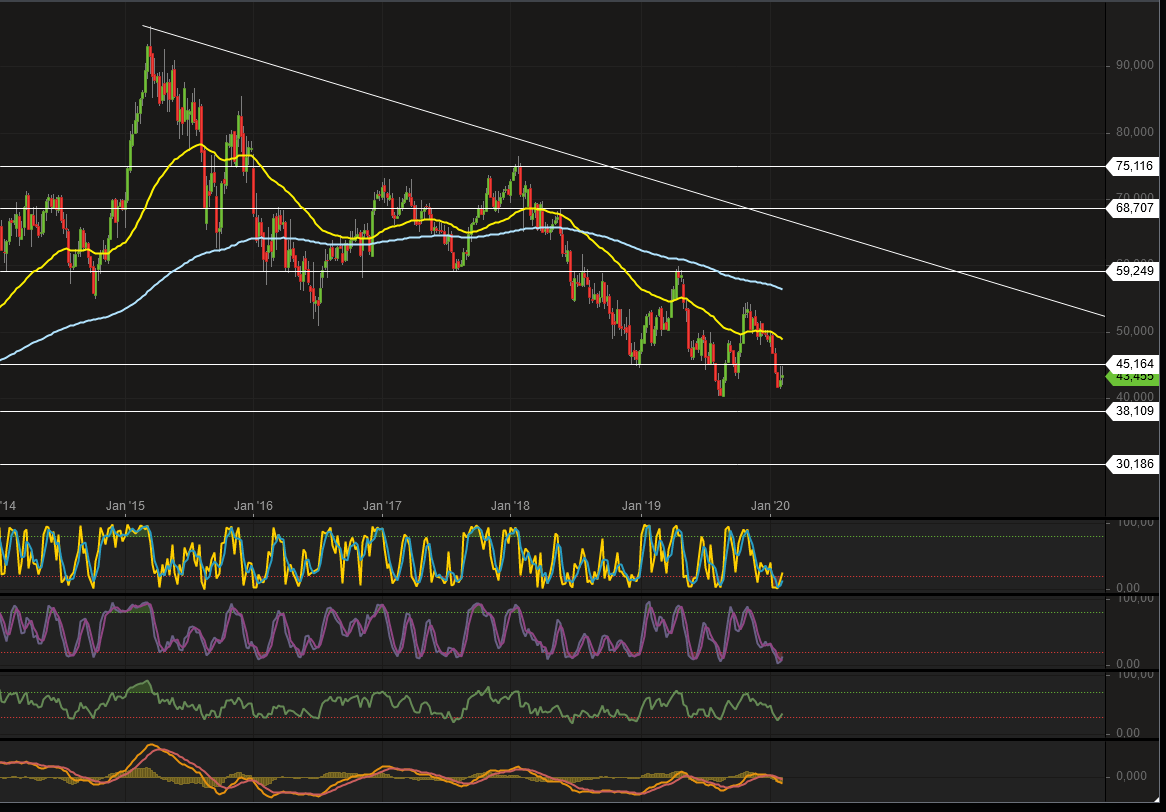This screenshot has width=1166, height=812.
Task: Select the 45,164 price level label
Action: tap(1133, 364)
